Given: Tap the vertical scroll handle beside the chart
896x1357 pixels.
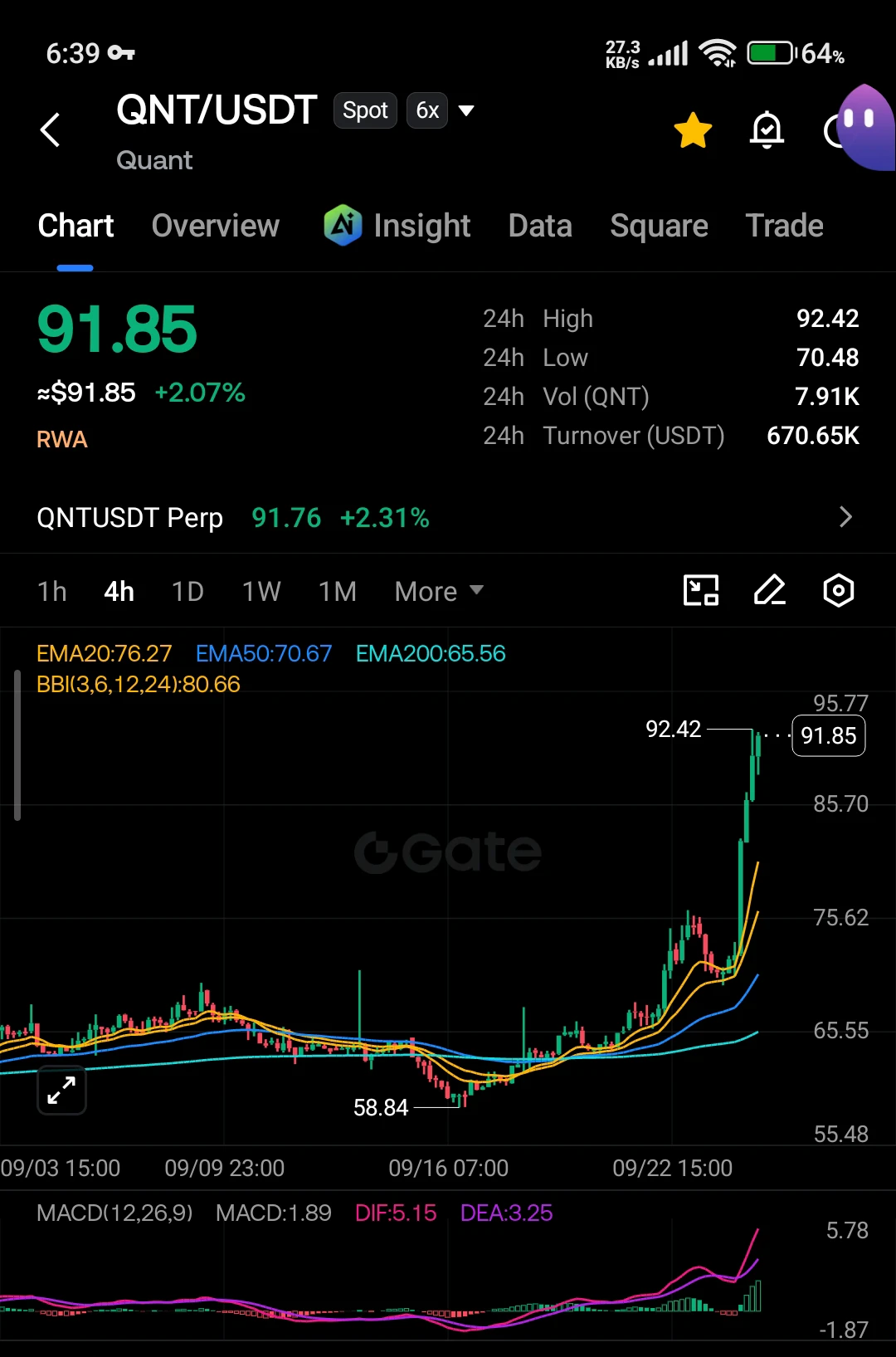Looking at the screenshot, I should (x=17, y=745).
